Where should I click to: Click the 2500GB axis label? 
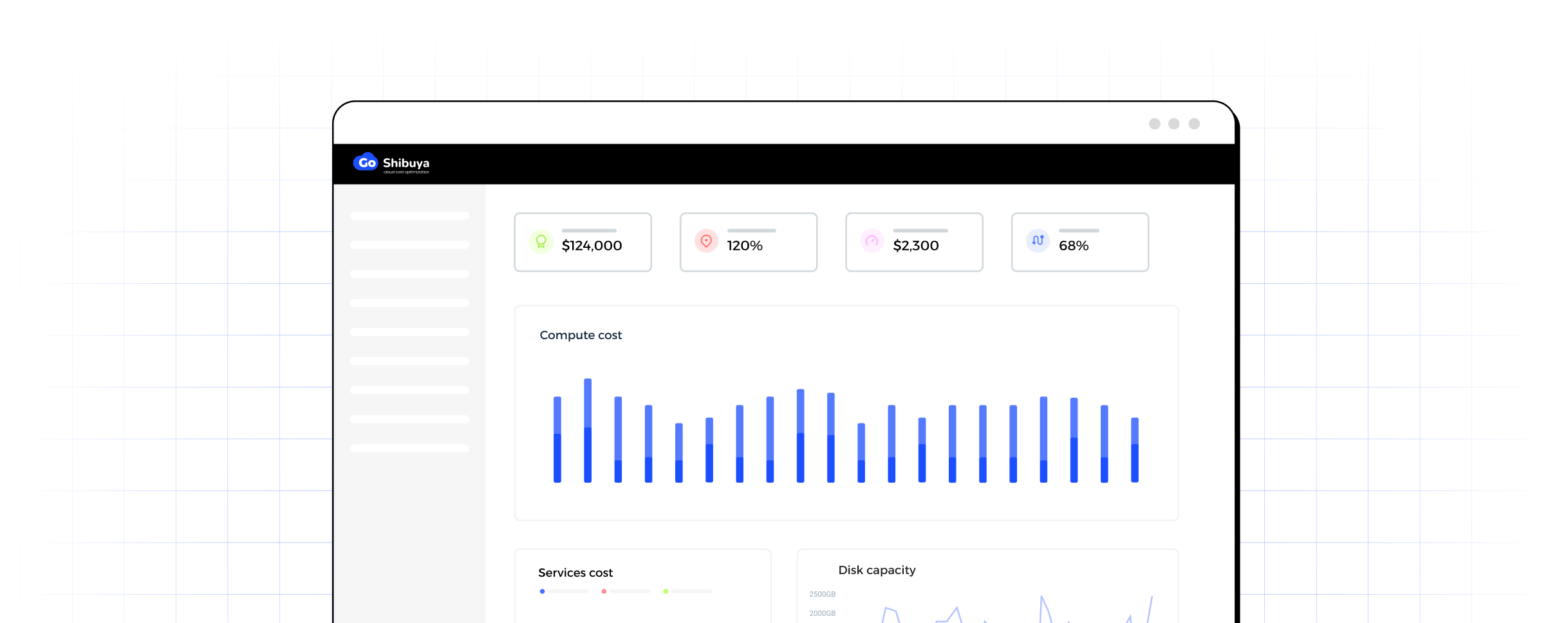[822, 594]
